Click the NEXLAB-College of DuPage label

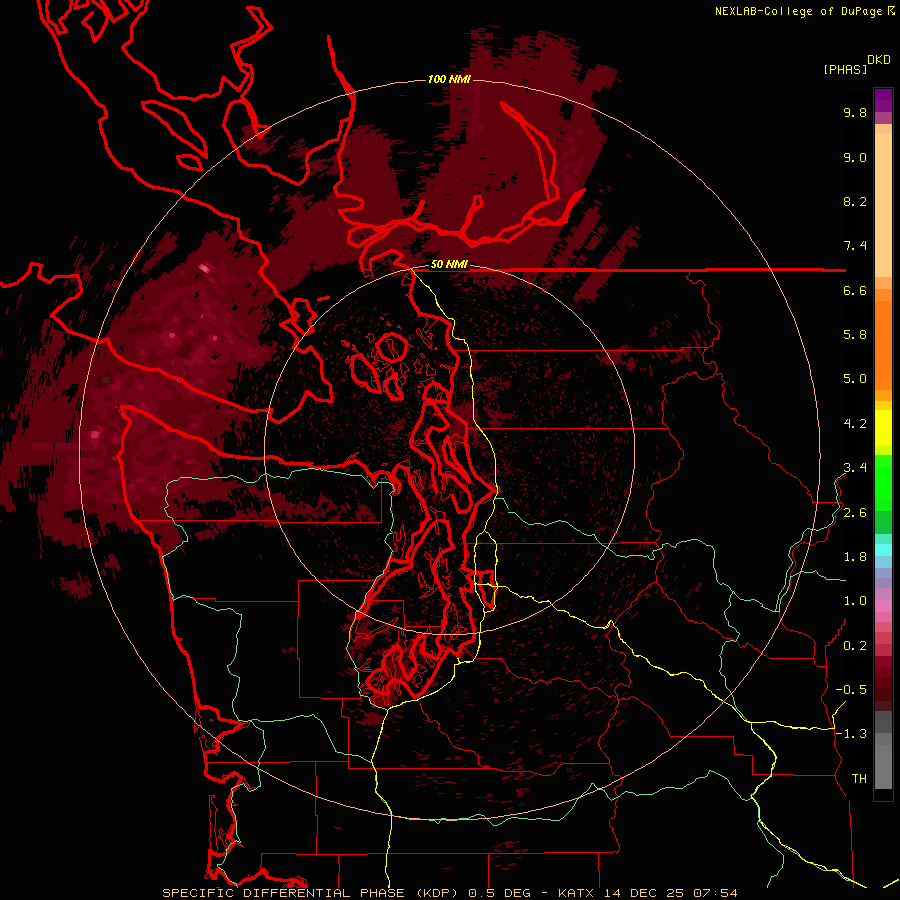pyautogui.click(x=798, y=11)
